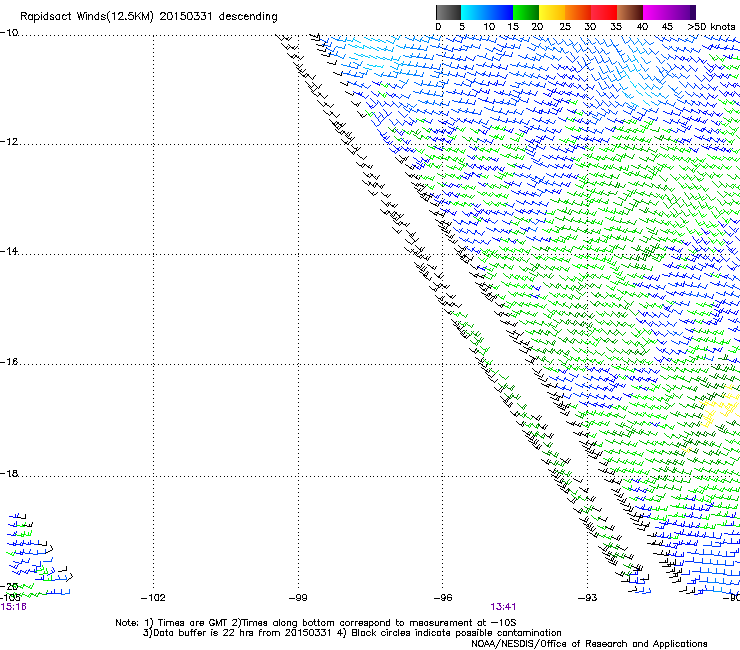Image resolution: width=740 pixels, height=650 pixels.
Task: Click the magenta 40-45 knots color band
Action: tap(656, 12)
